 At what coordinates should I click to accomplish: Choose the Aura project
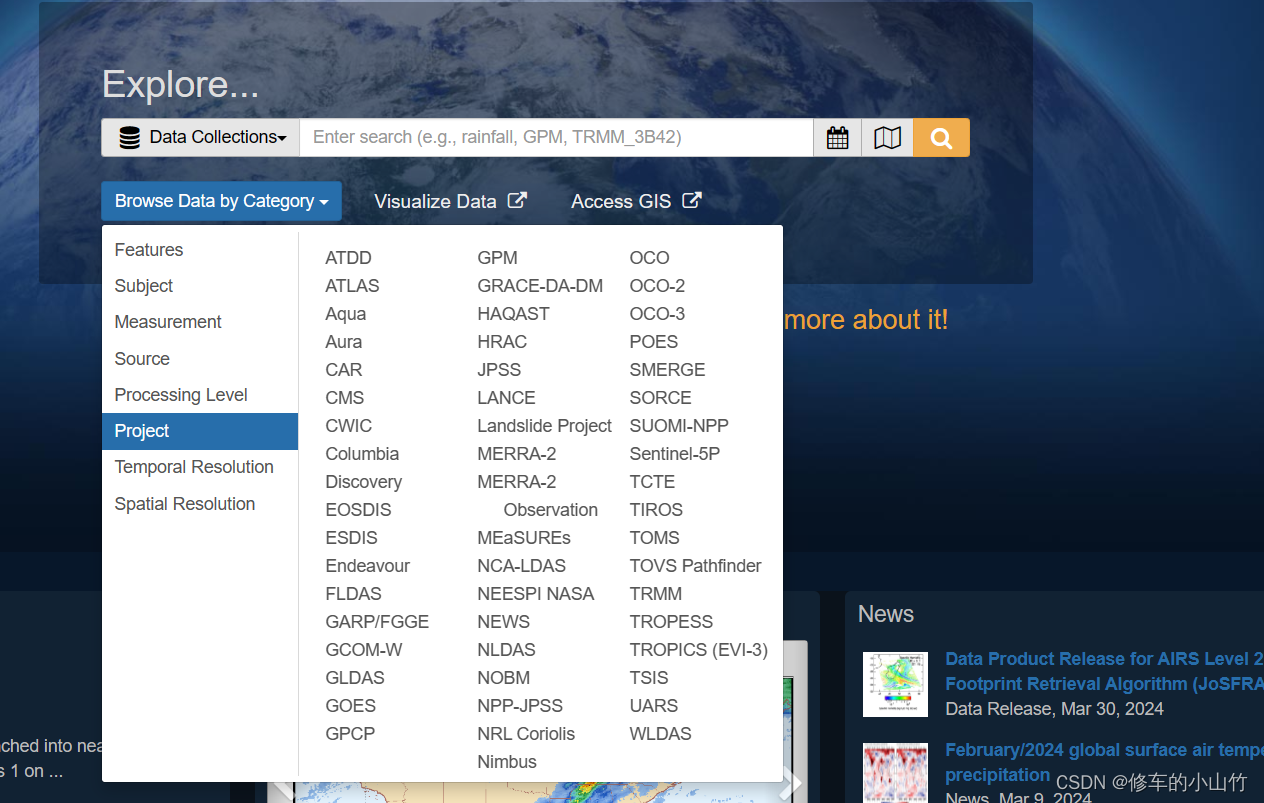tap(344, 342)
